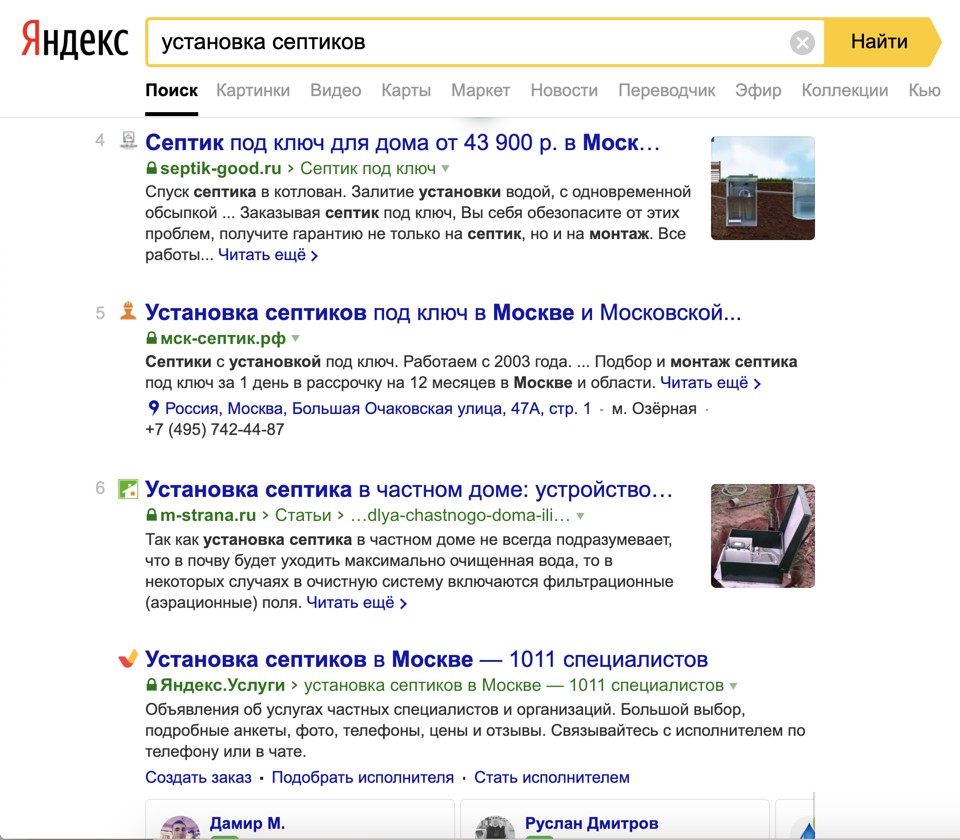The image size is (960, 840).
Task: Click the Найти search button
Action: [880, 42]
